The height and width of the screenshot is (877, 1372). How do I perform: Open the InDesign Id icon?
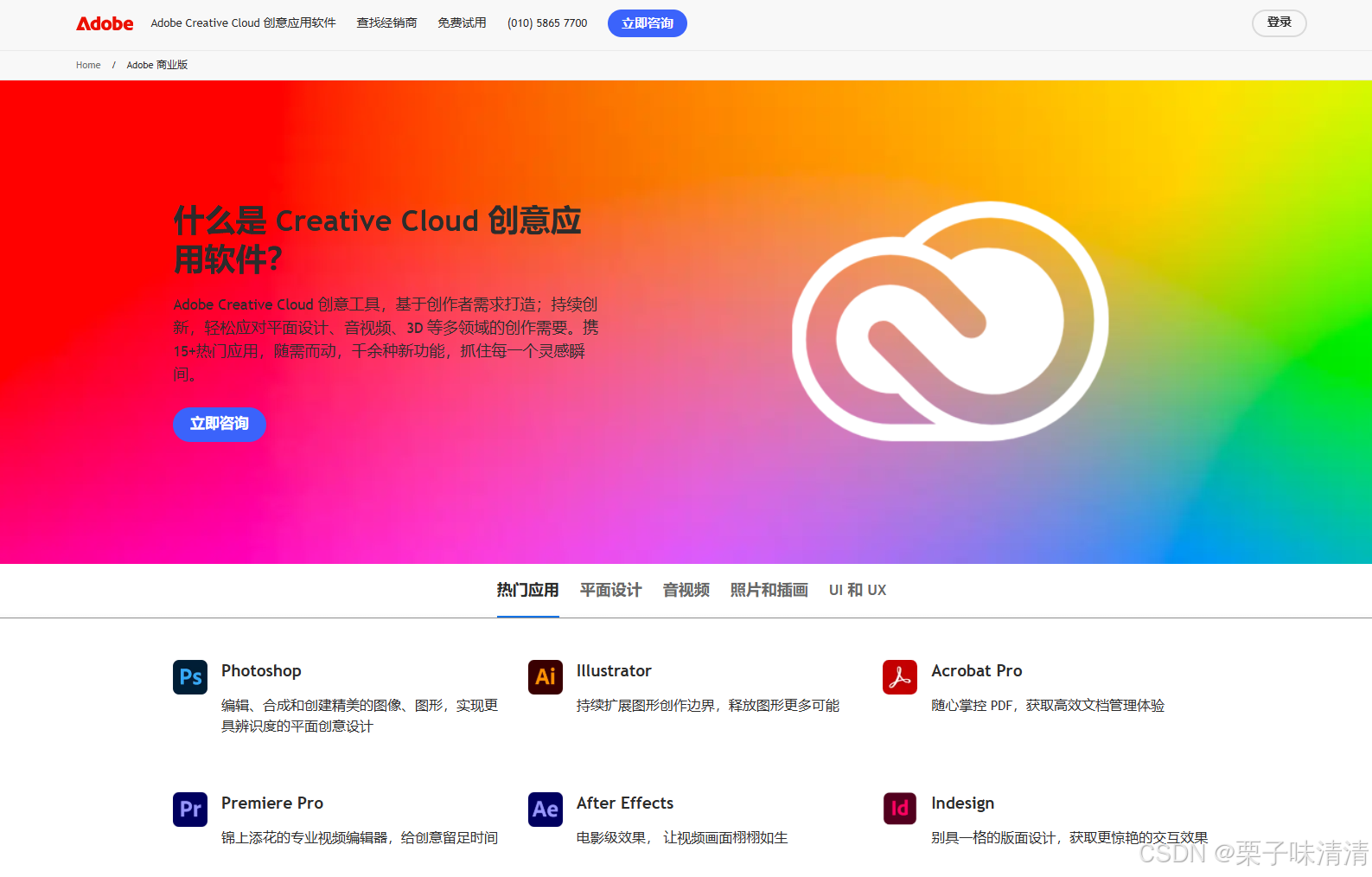coord(900,810)
